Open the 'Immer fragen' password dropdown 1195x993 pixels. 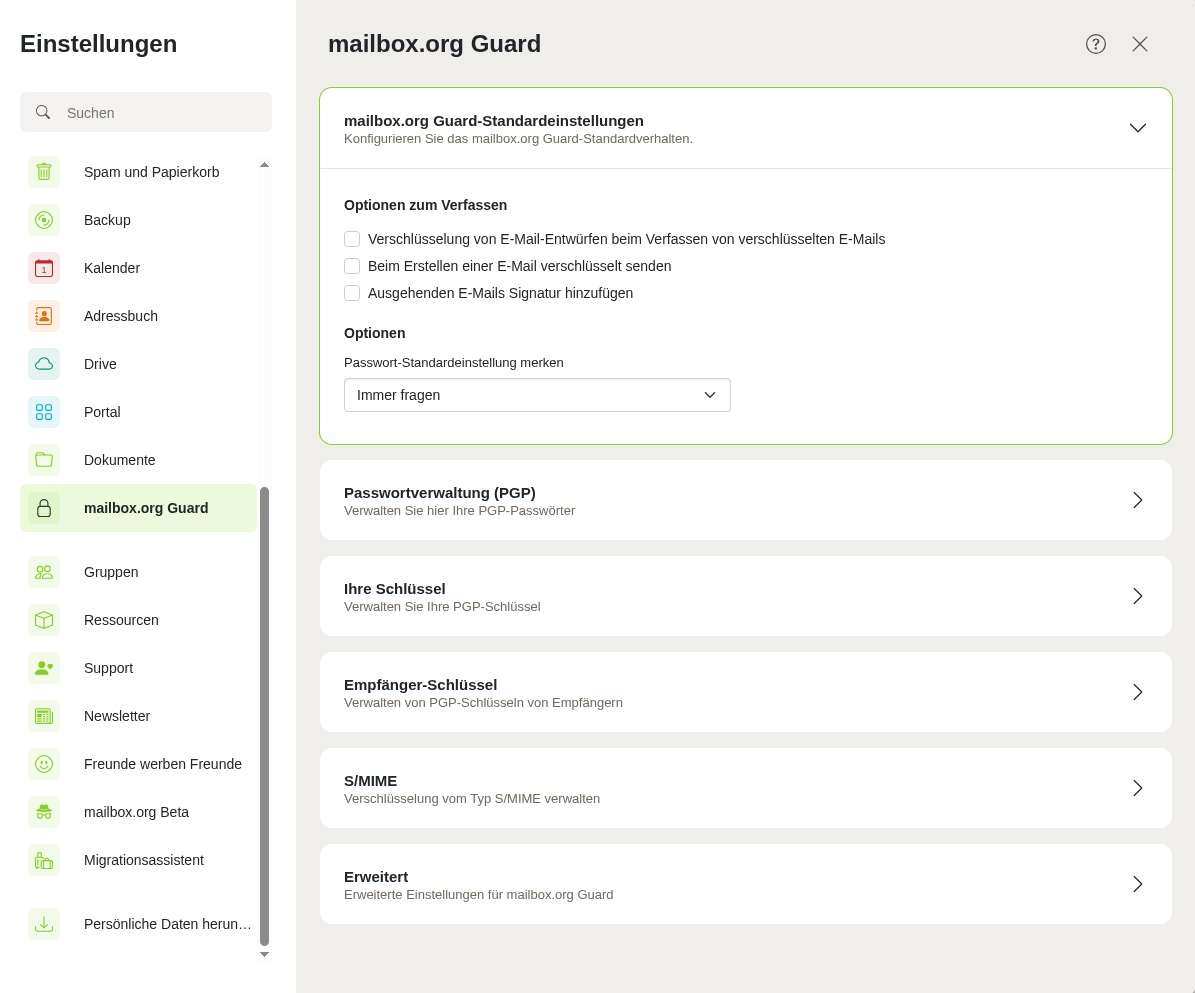(x=537, y=396)
